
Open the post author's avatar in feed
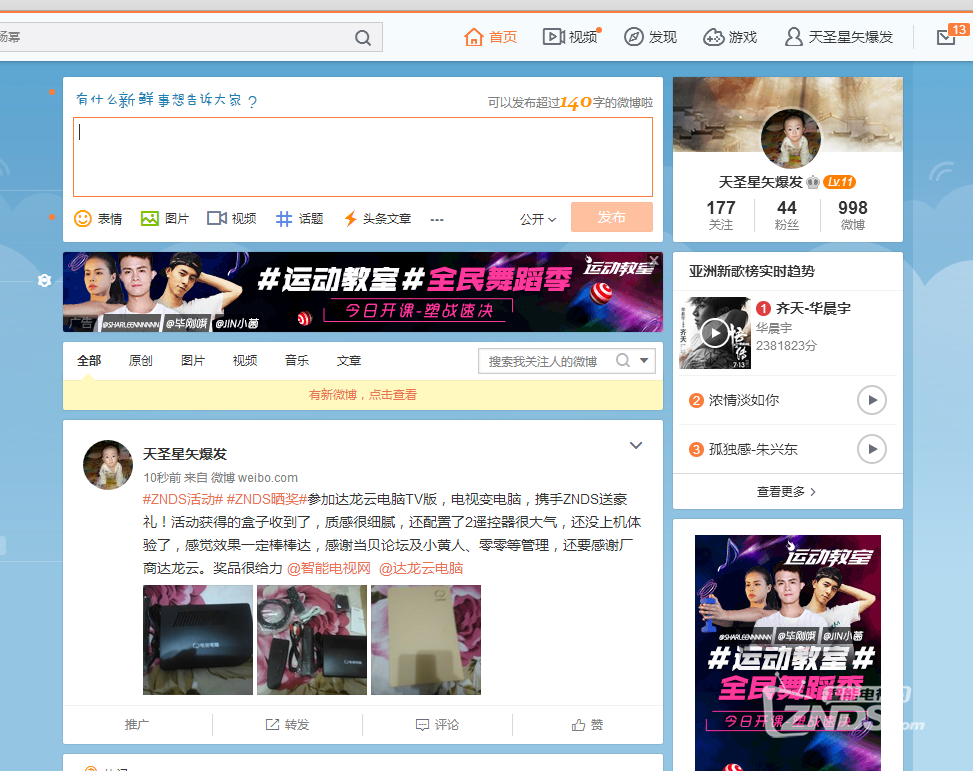tap(108, 465)
